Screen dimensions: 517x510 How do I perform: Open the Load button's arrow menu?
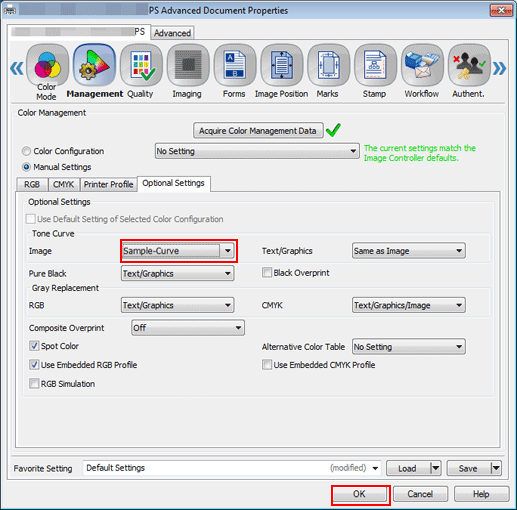click(436, 468)
